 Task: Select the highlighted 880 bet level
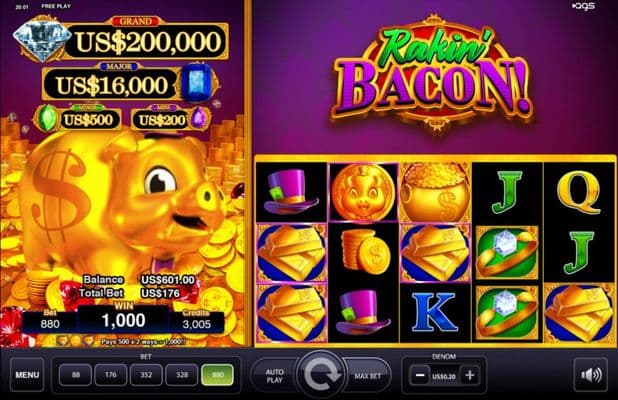point(218,375)
